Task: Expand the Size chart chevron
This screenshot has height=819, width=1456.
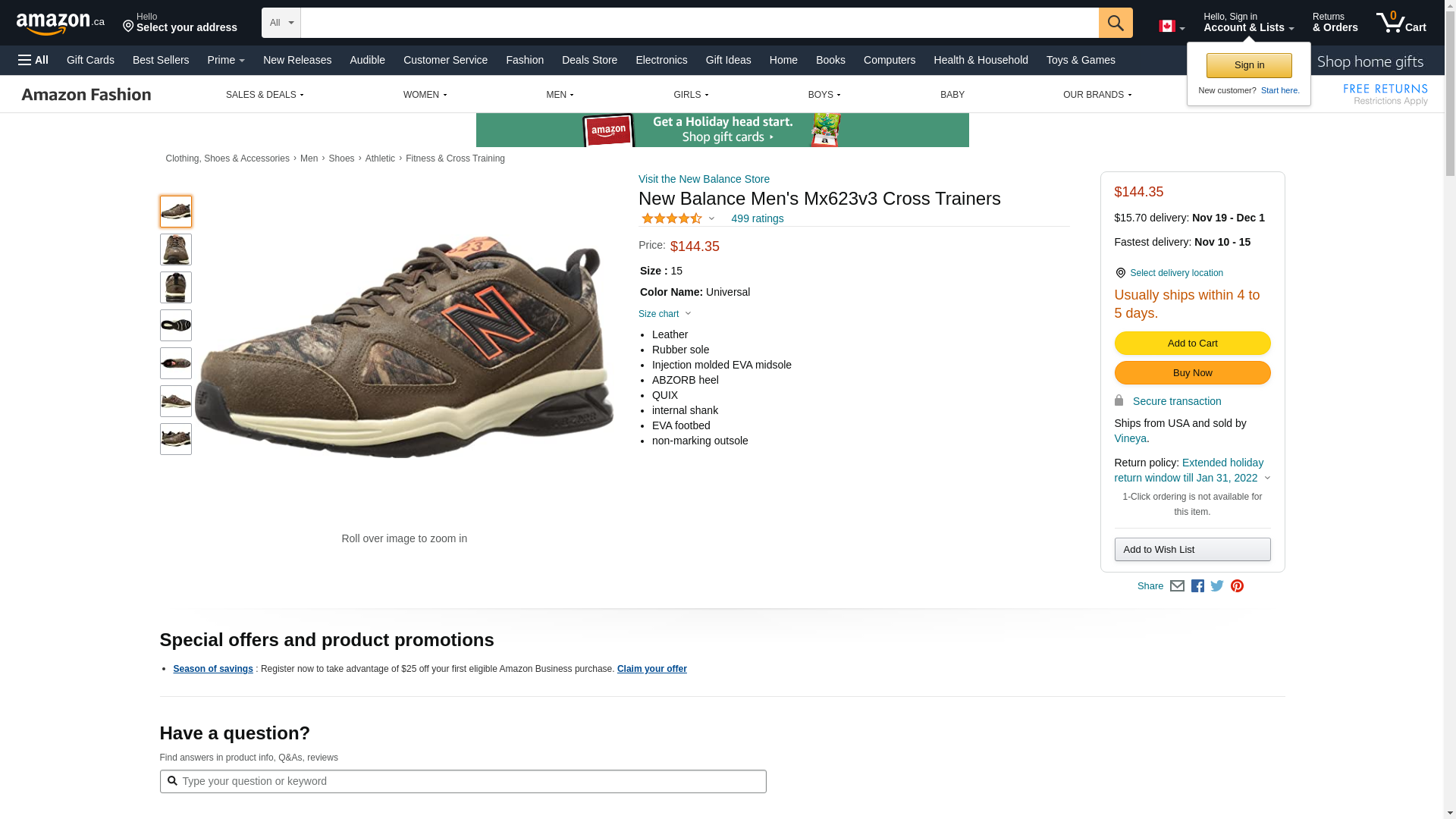Action: click(x=688, y=314)
